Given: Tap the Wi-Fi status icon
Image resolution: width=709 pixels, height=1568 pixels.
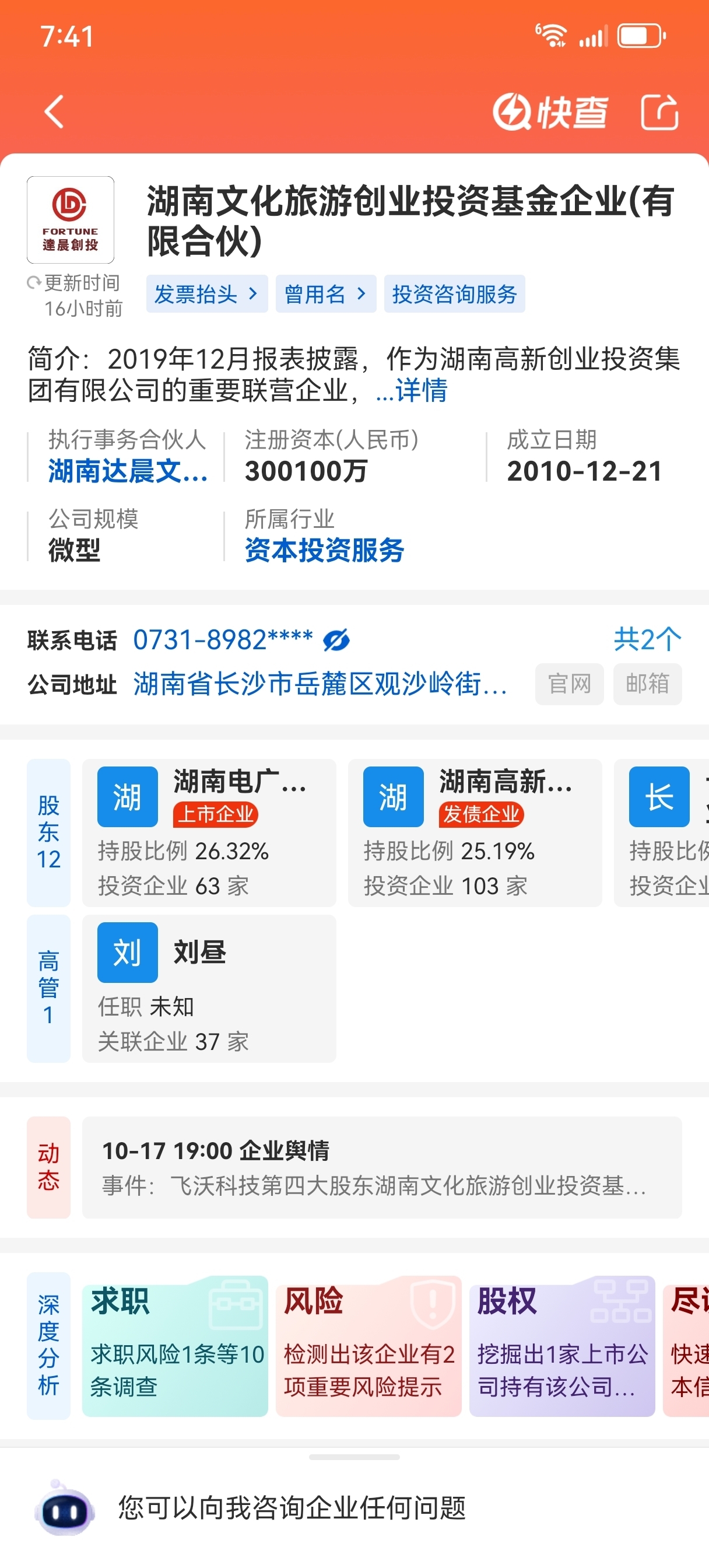Looking at the screenshot, I should pyautogui.click(x=550, y=36).
